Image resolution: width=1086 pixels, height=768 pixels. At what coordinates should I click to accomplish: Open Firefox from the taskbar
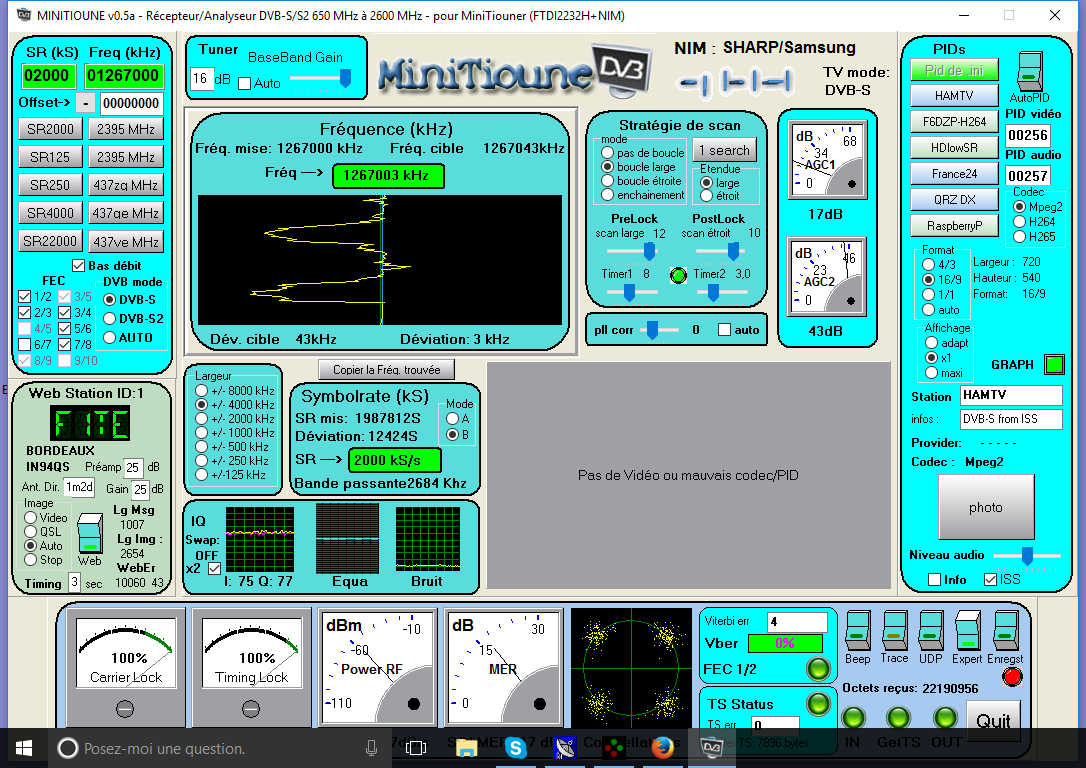(x=661, y=748)
